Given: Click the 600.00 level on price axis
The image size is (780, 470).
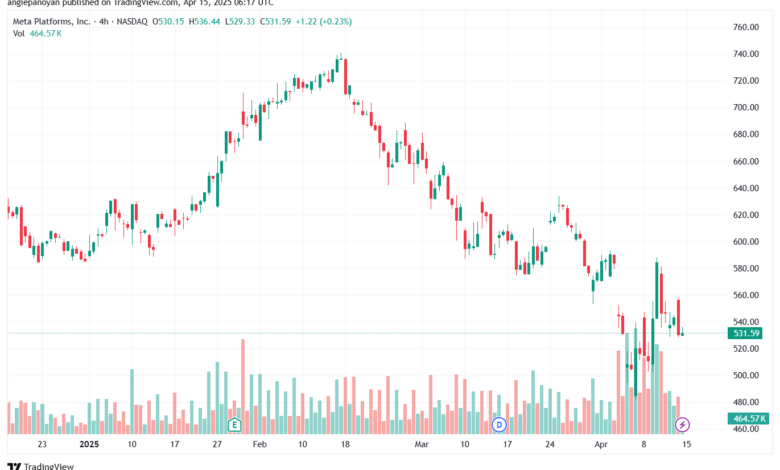Looking at the screenshot, I should [746, 242].
